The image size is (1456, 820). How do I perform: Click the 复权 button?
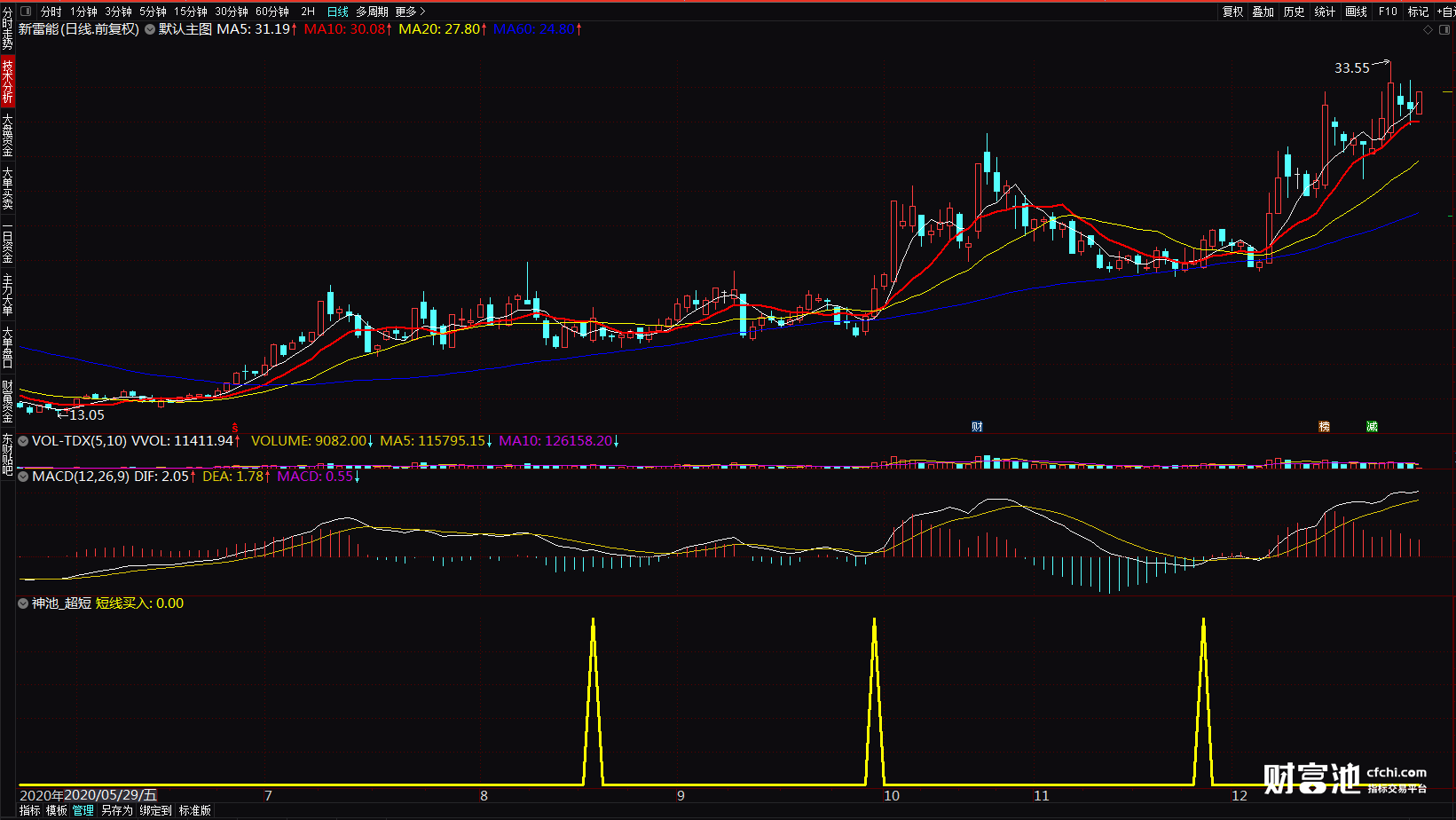click(1233, 12)
